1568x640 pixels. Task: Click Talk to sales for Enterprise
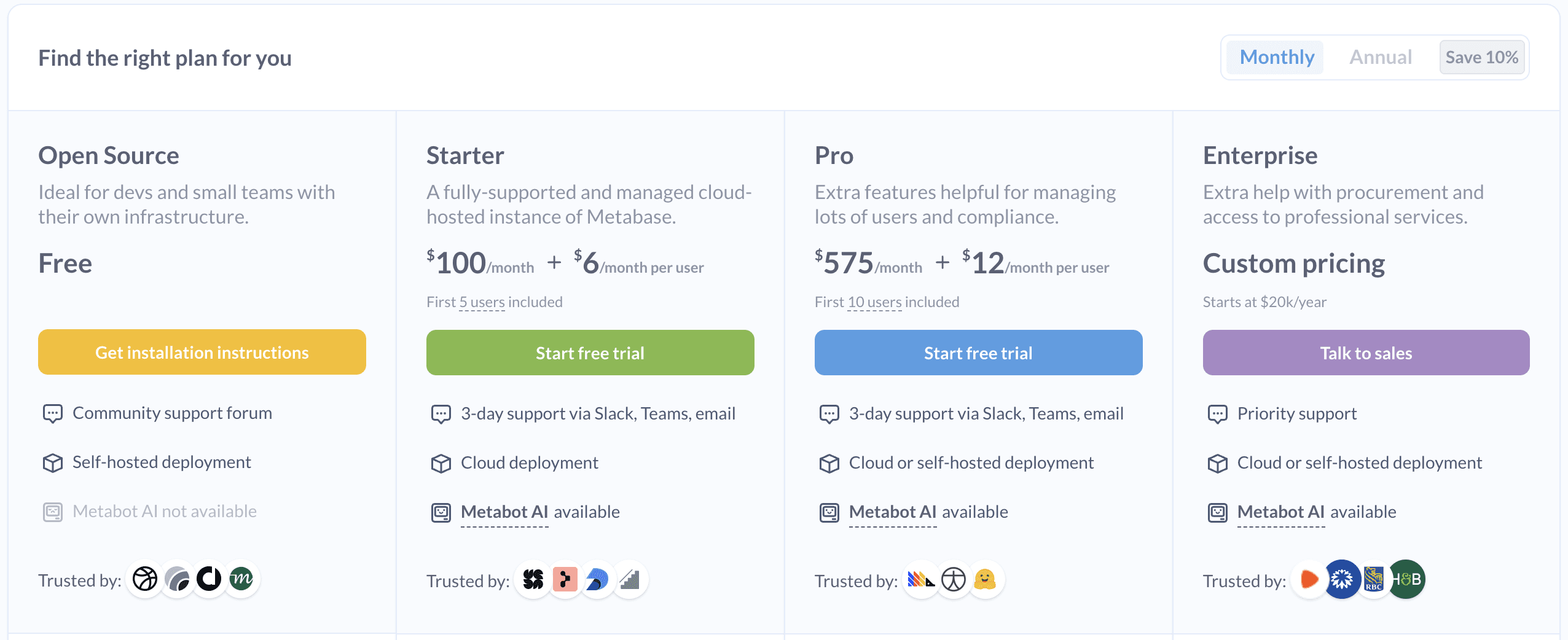click(x=1365, y=353)
